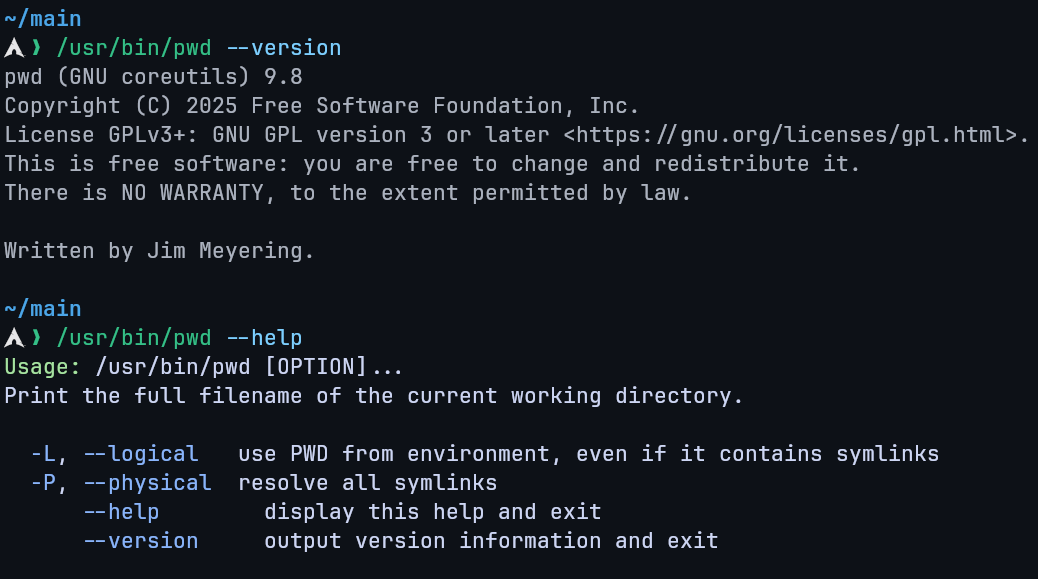The height and width of the screenshot is (579, 1038).
Task: Click the green Usage: label
Action: click(x=43, y=367)
